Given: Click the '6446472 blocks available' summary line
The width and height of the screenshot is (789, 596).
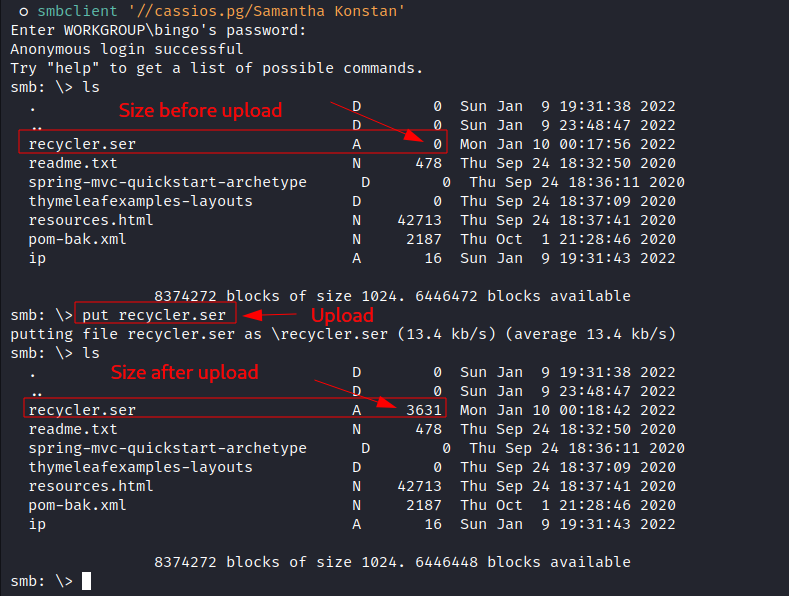Looking at the screenshot, I should point(392,296).
